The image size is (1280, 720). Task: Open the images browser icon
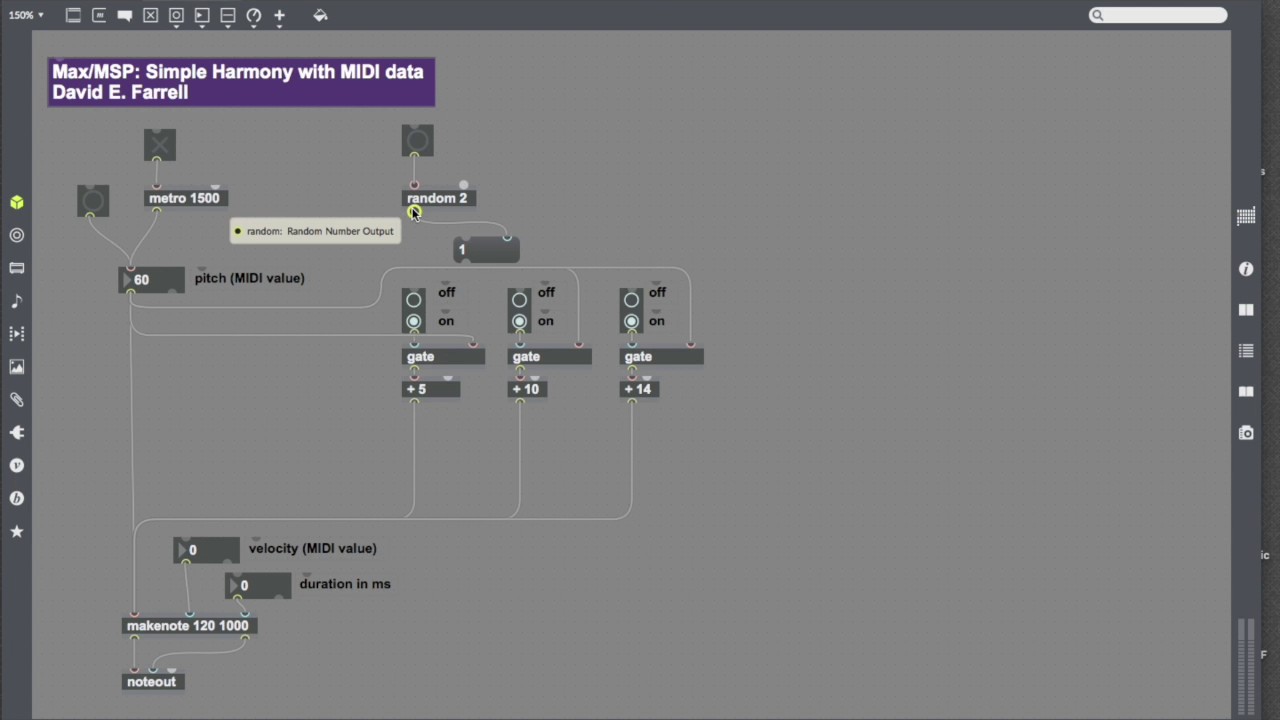17,367
